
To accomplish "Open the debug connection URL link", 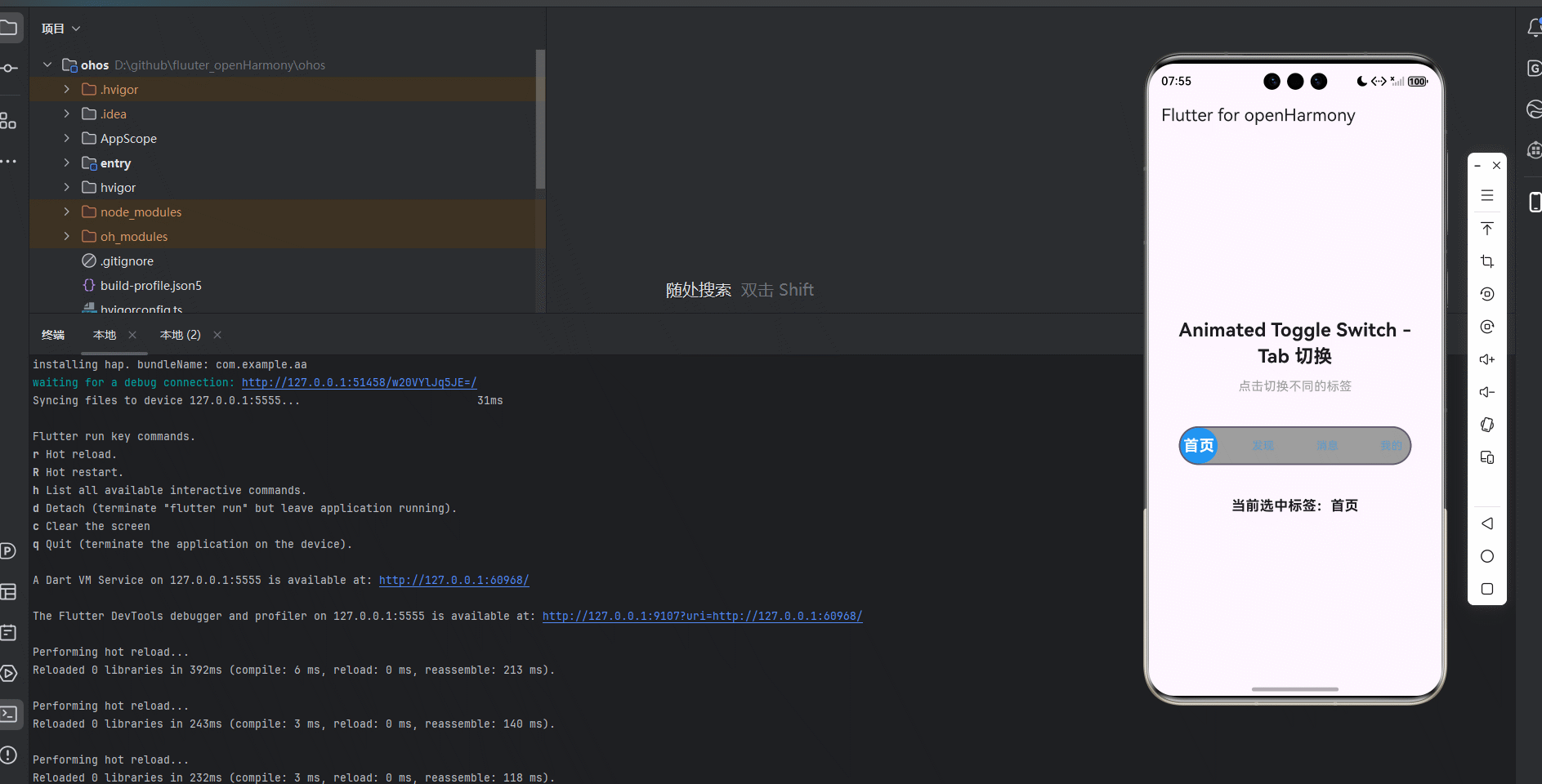I will pyautogui.click(x=359, y=382).
